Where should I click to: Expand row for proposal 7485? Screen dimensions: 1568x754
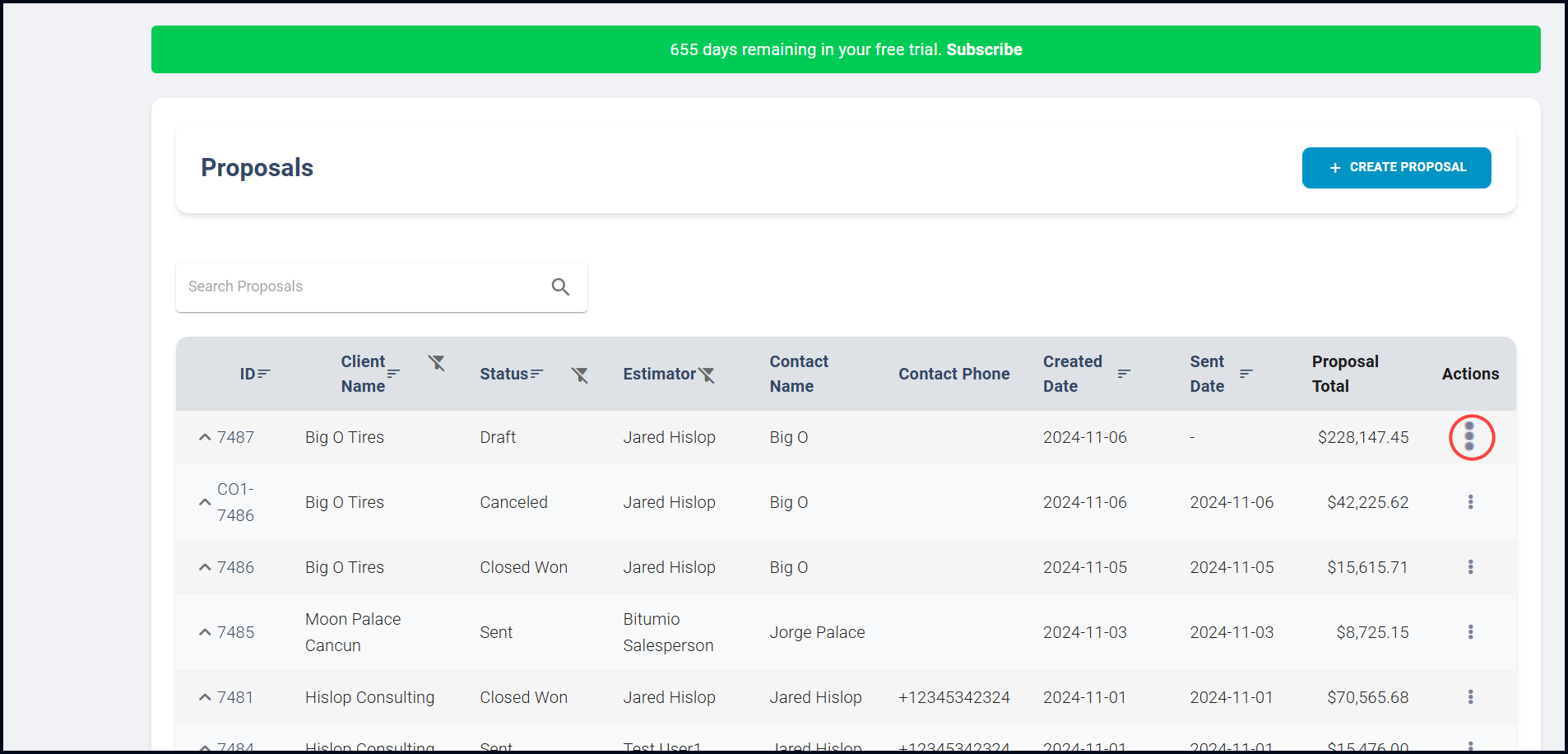[x=205, y=632]
